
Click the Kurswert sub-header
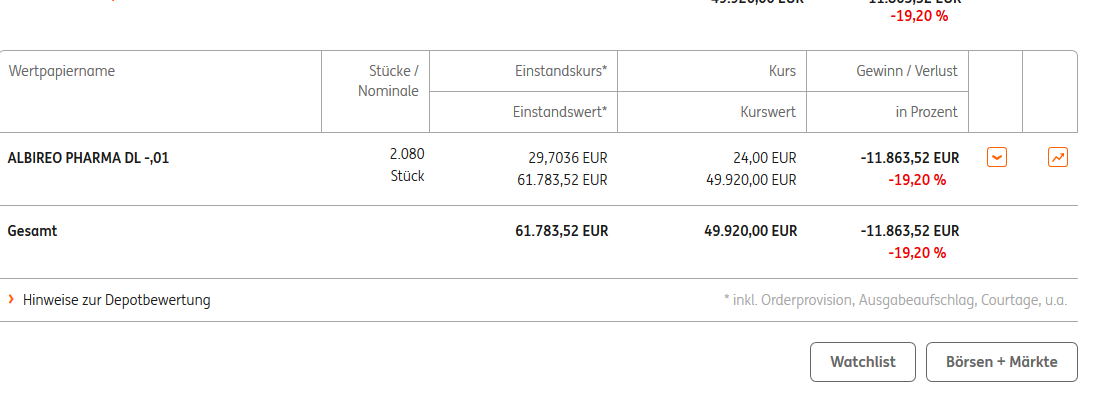point(768,112)
